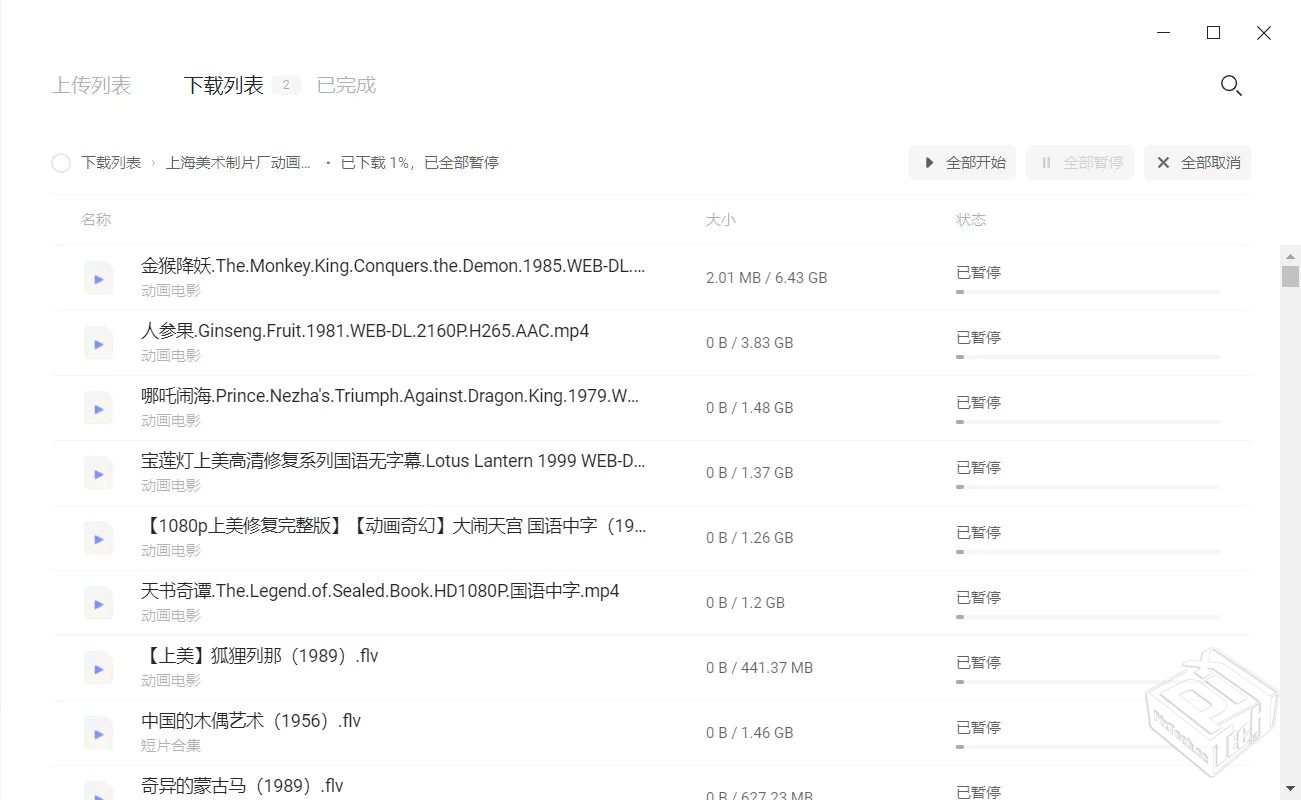
Task: Open the 上海美术制片厂动画 breadcrumb folder
Action: coord(238,162)
